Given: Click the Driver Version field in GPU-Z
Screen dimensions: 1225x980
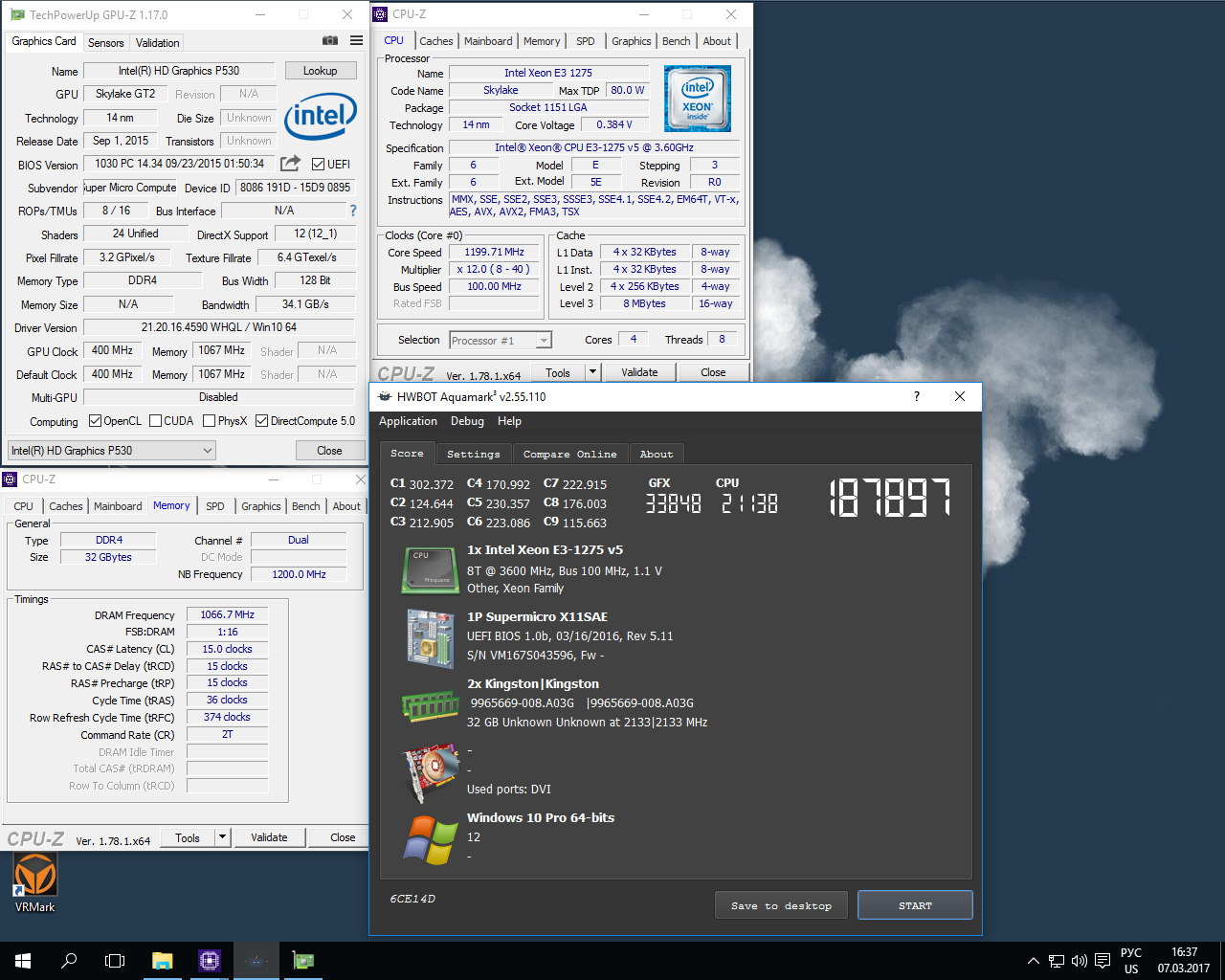Looking at the screenshot, I should click(219, 327).
